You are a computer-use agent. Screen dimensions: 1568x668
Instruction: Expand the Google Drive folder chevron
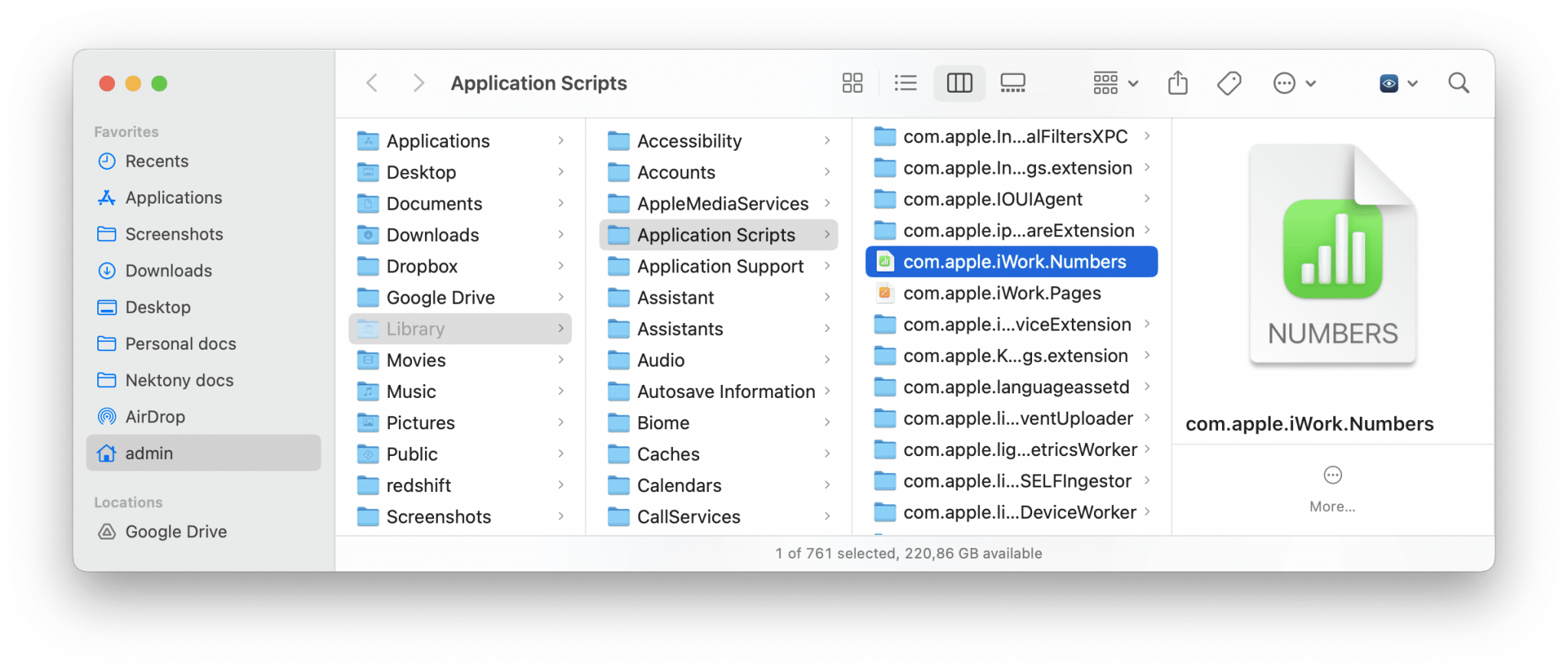click(x=561, y=298)
